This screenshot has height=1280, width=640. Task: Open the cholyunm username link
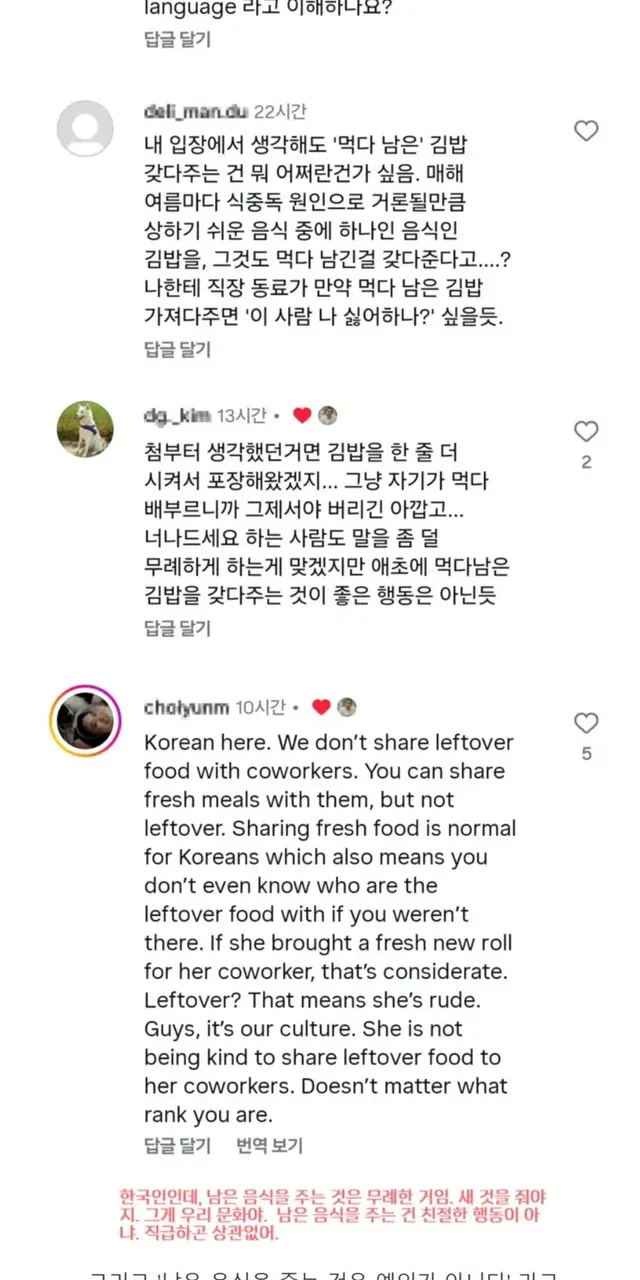coord(187,707)
